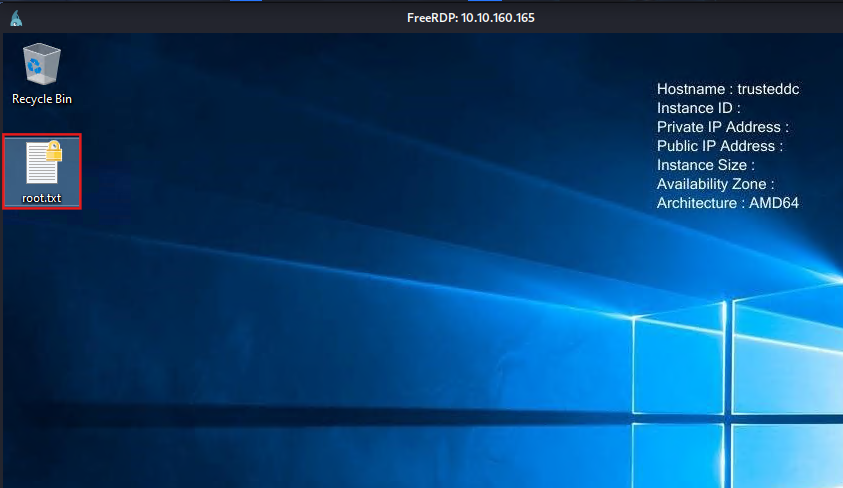843x488 pixels.
Task: Click the Hostname label on the desktop
Action: [690, 89]
